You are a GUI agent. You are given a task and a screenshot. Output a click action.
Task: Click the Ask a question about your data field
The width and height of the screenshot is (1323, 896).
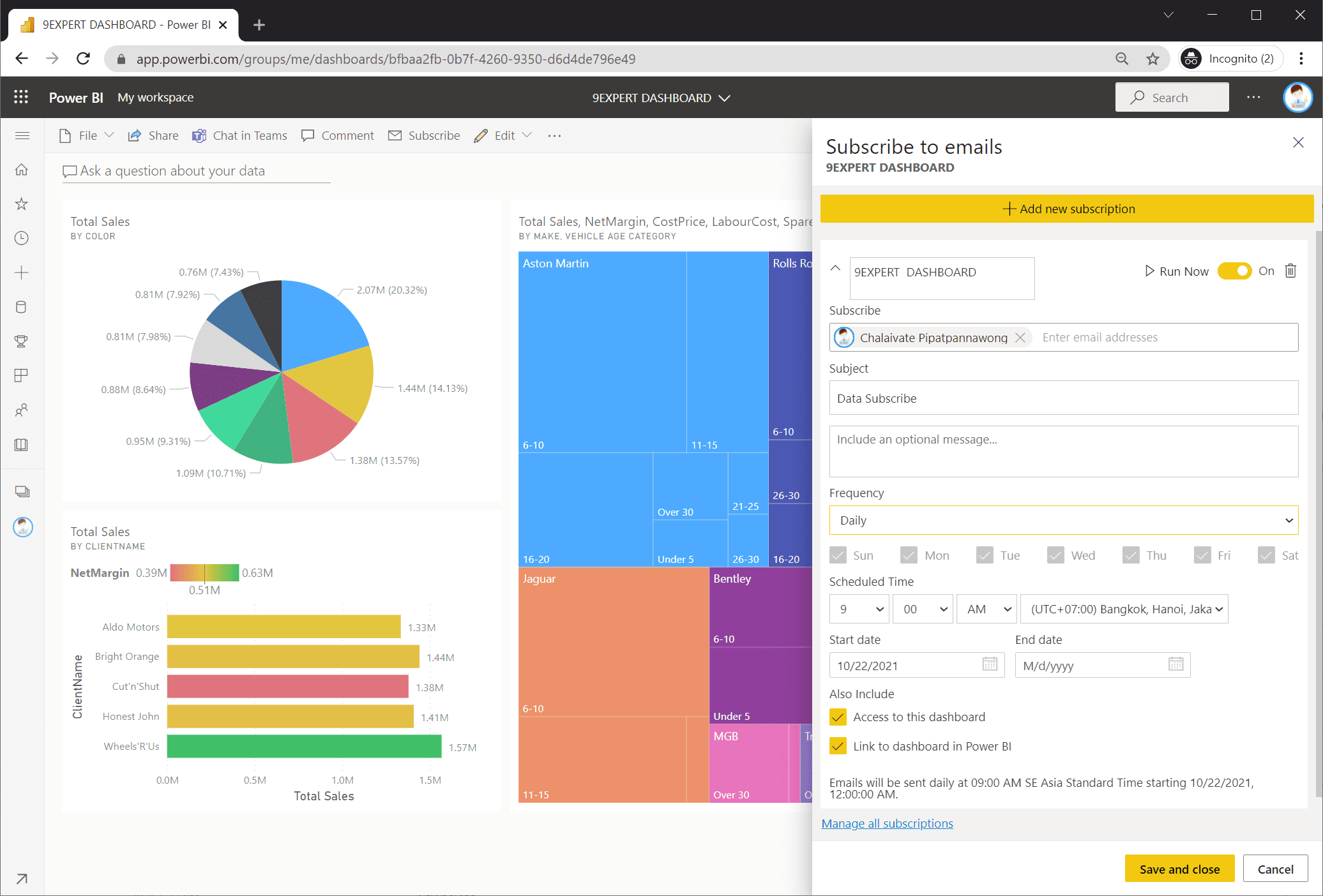(x=195, y=170)
